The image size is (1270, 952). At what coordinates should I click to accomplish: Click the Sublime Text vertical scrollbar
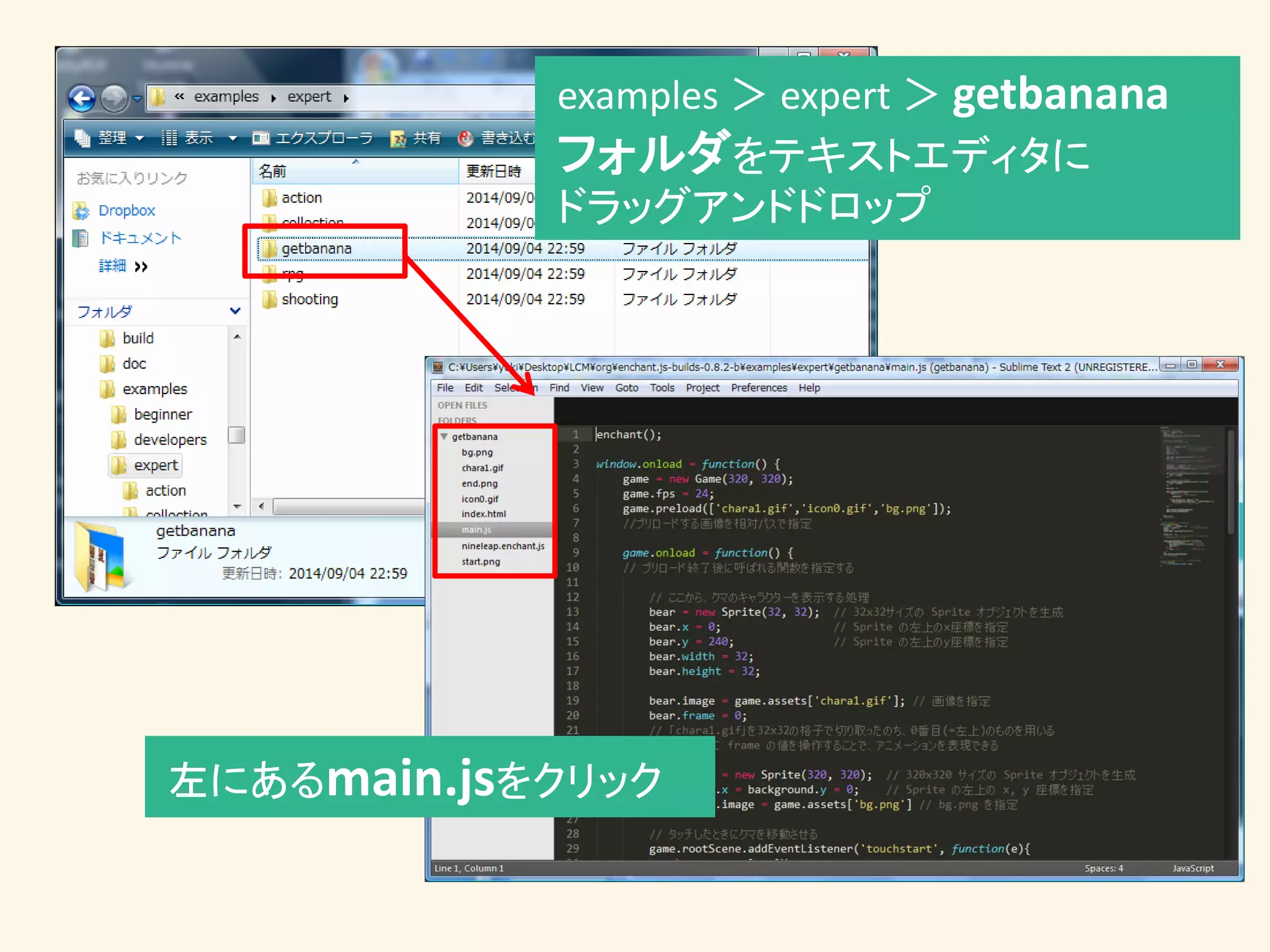(x=1231, y=482)
